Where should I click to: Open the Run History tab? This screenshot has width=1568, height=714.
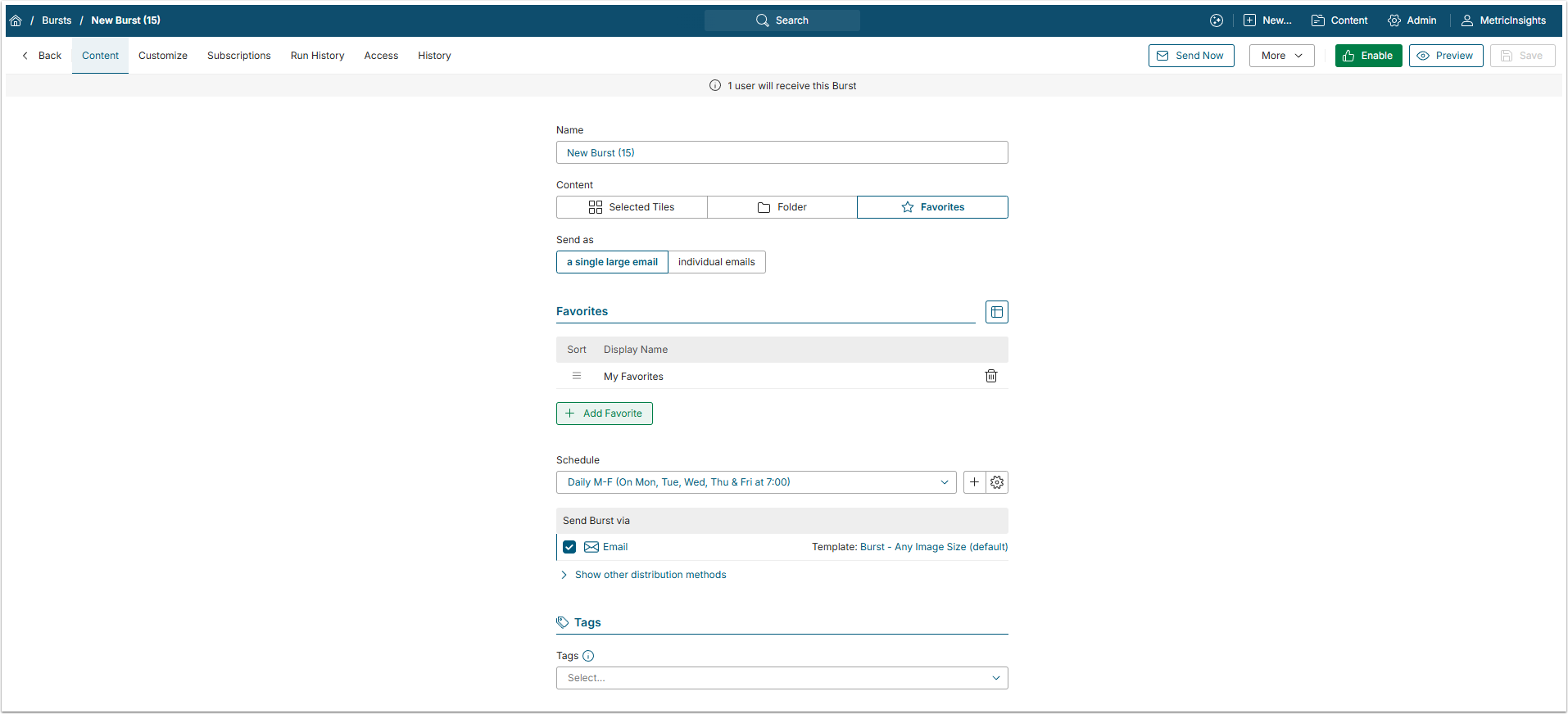tap(317, 56)
